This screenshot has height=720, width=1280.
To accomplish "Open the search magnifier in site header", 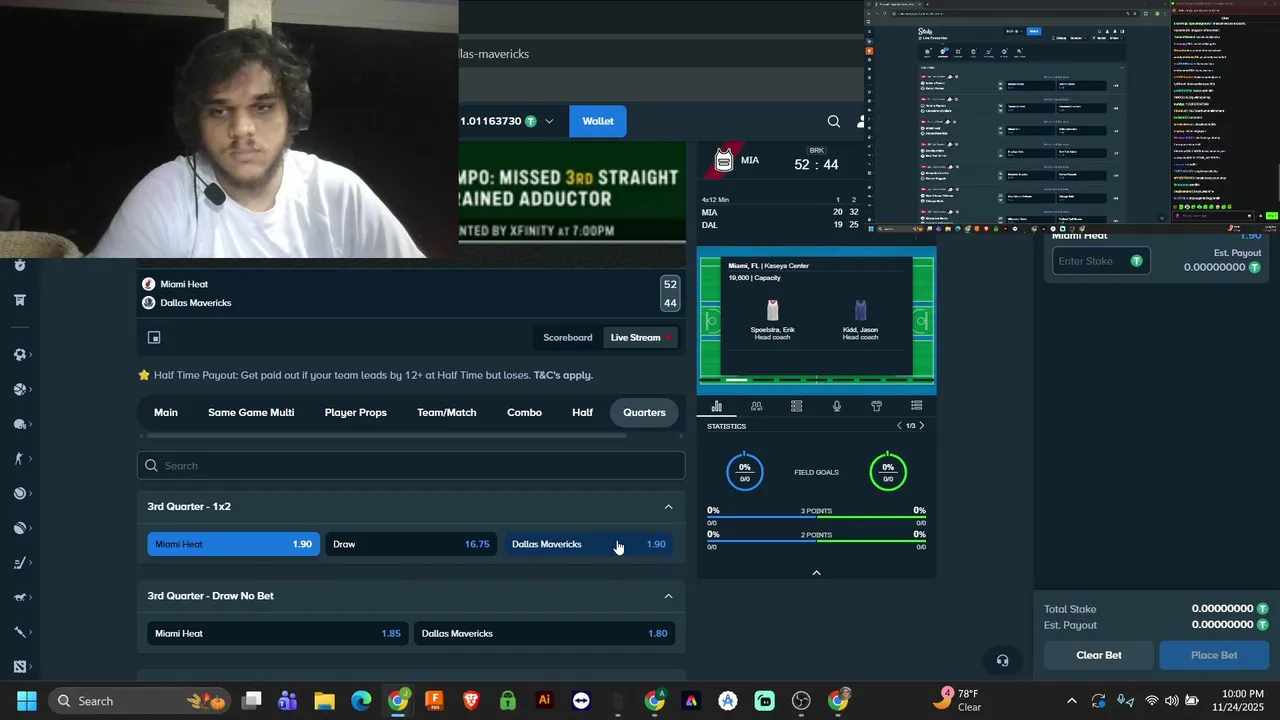I will click(x=834, y=121).
